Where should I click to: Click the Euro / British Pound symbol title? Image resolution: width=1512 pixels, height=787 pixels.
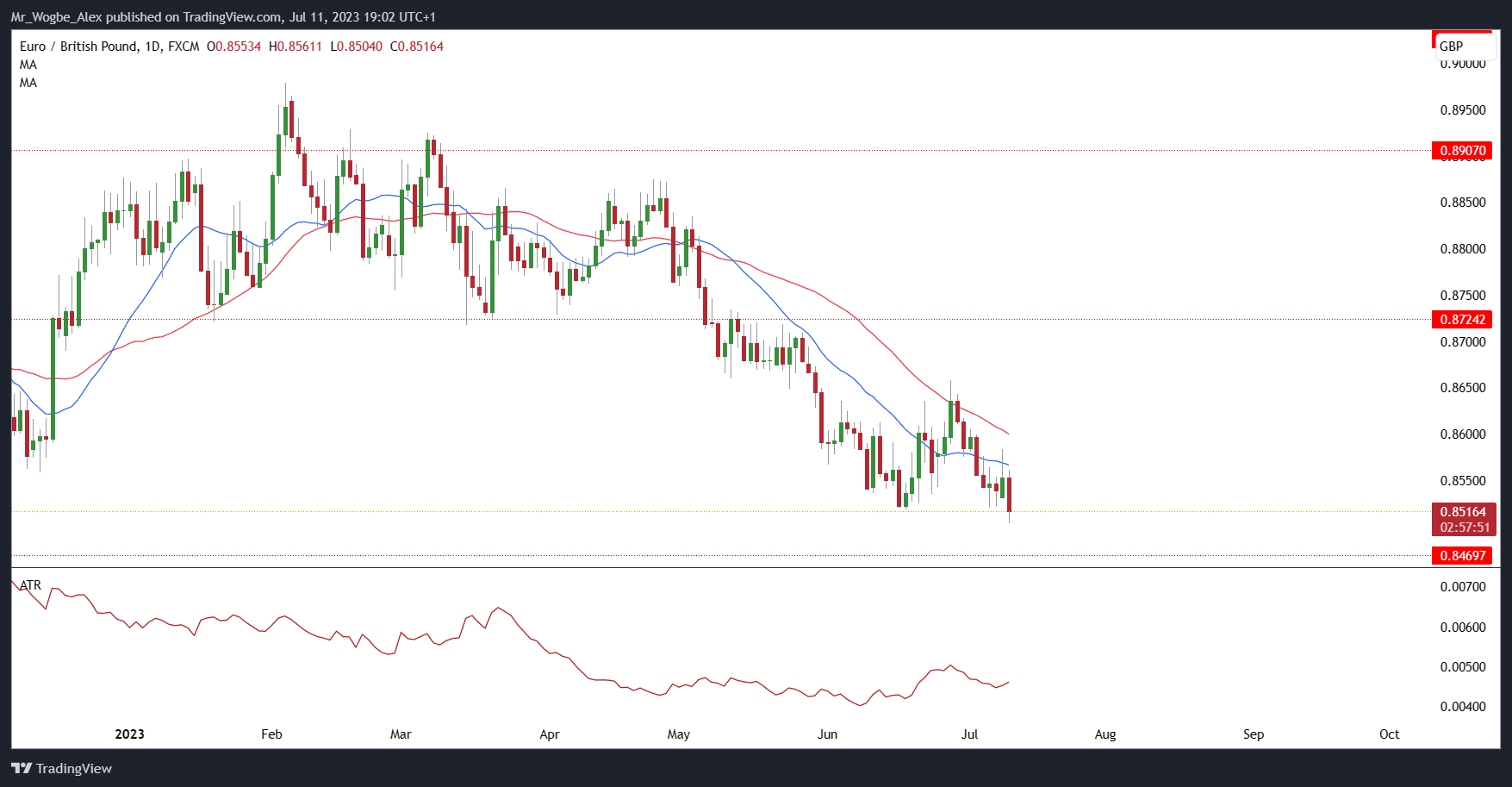tap(78, 47)
